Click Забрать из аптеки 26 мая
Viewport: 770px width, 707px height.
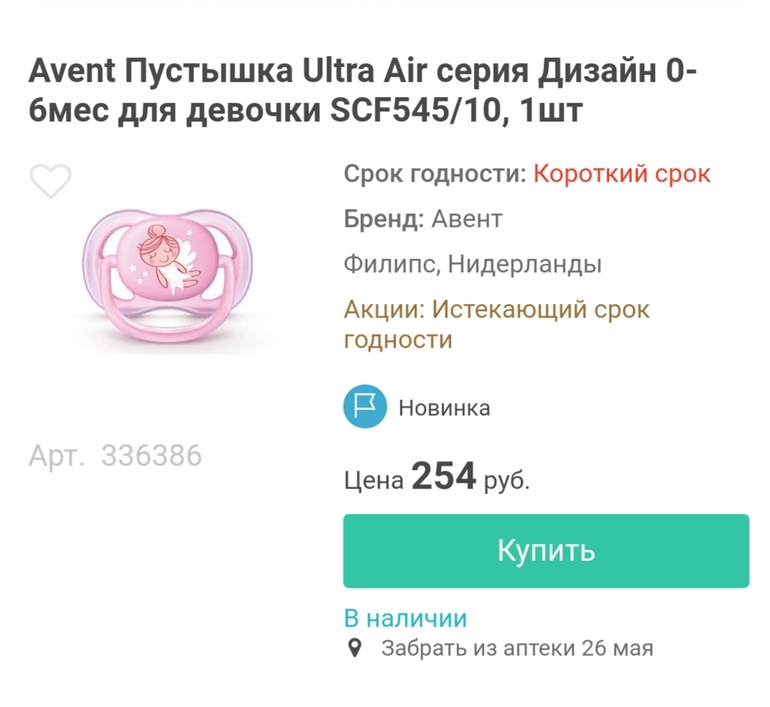(x=517, y=648)
